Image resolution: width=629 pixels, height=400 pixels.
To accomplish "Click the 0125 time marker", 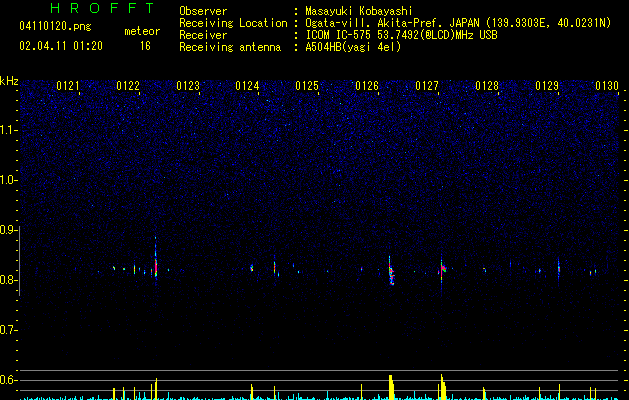I will point(307,86).
